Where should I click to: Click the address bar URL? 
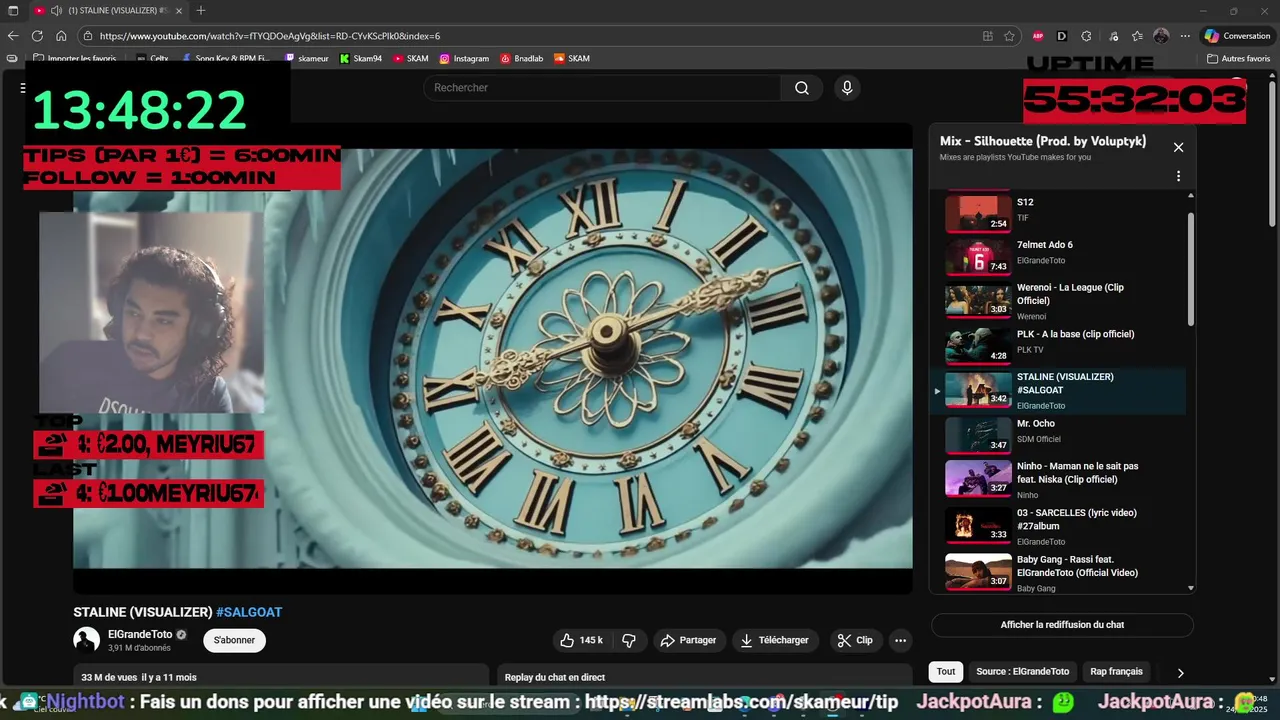click(x=270, y=36)
